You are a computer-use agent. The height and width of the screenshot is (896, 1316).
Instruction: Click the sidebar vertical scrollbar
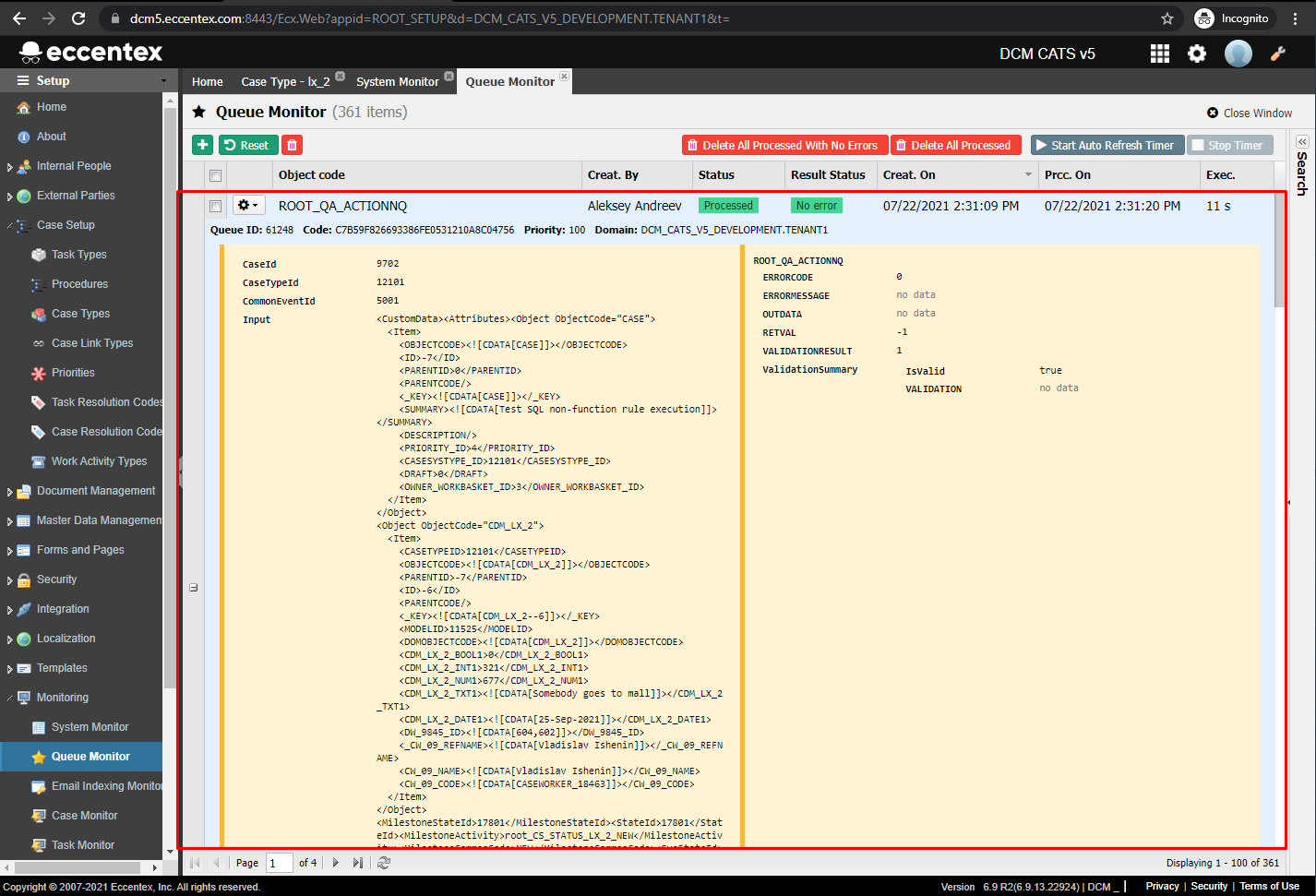click(x=170, y=397)
